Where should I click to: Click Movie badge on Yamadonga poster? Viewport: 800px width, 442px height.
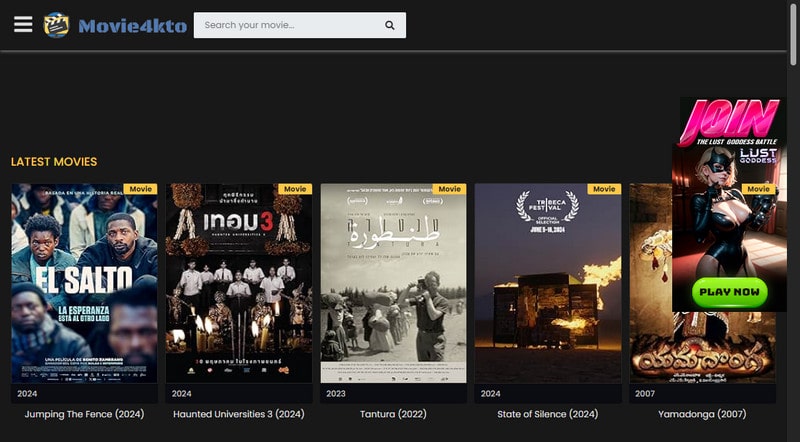tap(759, 189)
